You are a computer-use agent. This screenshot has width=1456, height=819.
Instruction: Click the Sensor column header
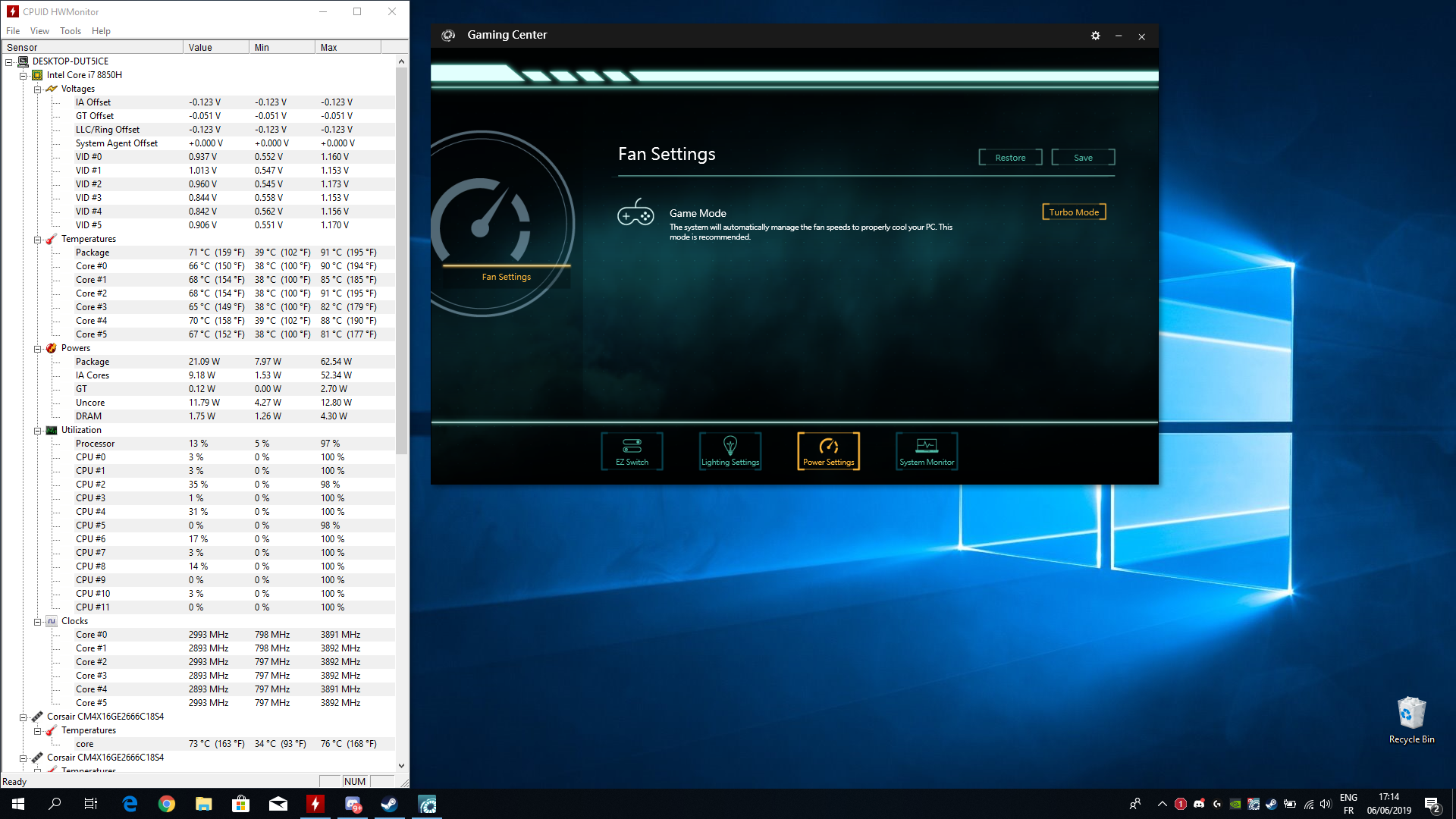(92, 47)
